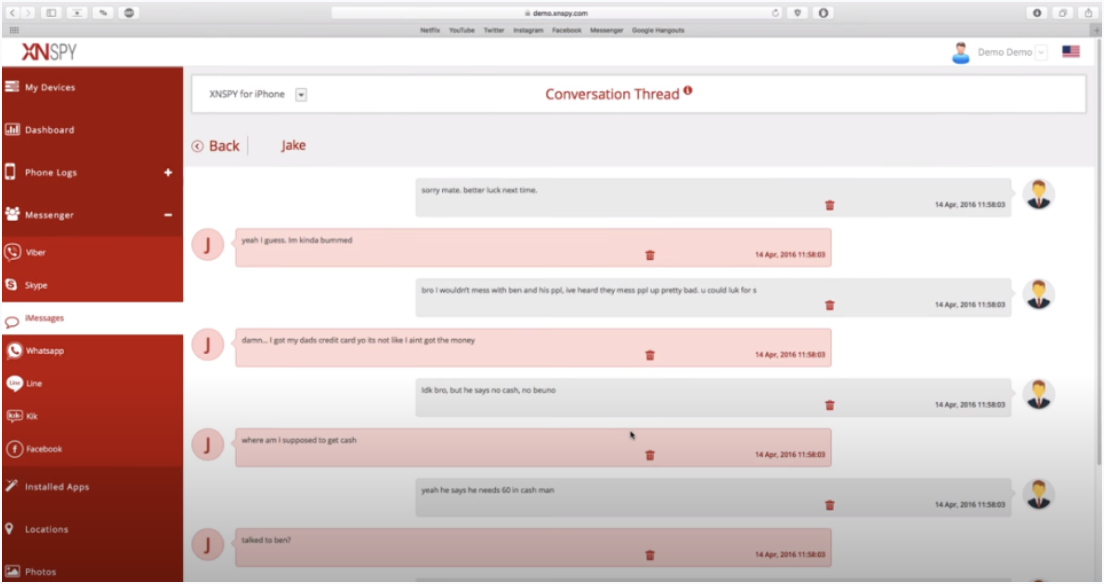
Task: Click the Dashboard chart icon
Action: tap(12, 129)
